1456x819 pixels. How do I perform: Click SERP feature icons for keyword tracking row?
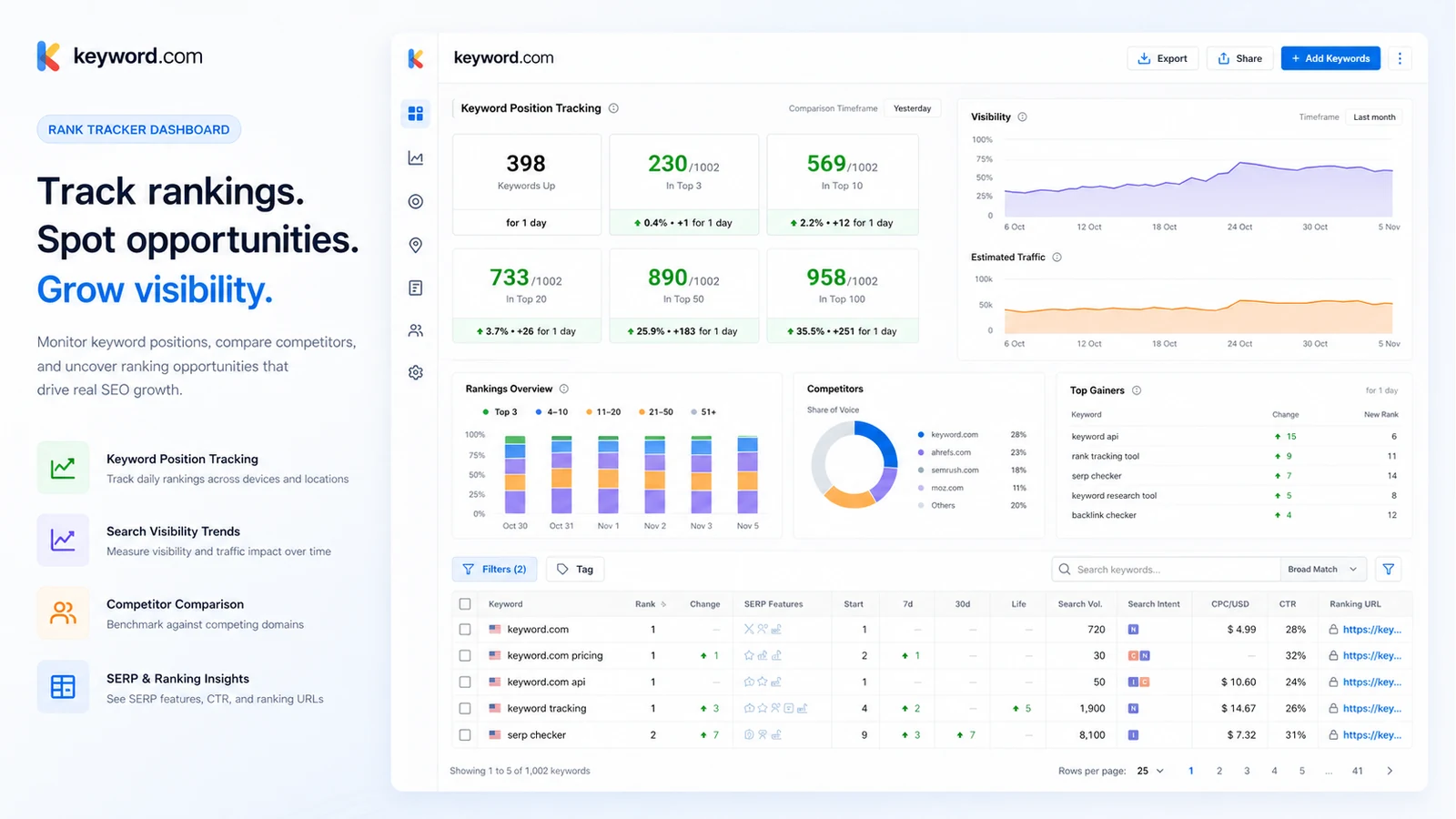[775, 708]
